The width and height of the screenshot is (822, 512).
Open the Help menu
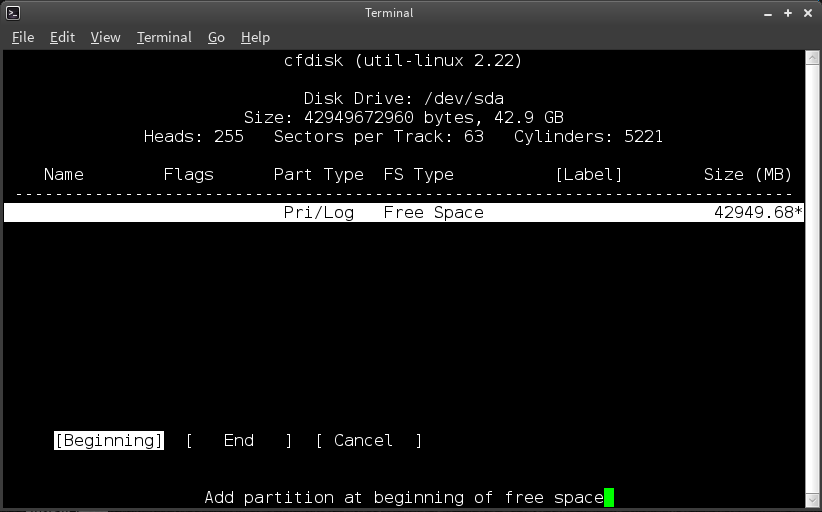click(x=255, y=37)
